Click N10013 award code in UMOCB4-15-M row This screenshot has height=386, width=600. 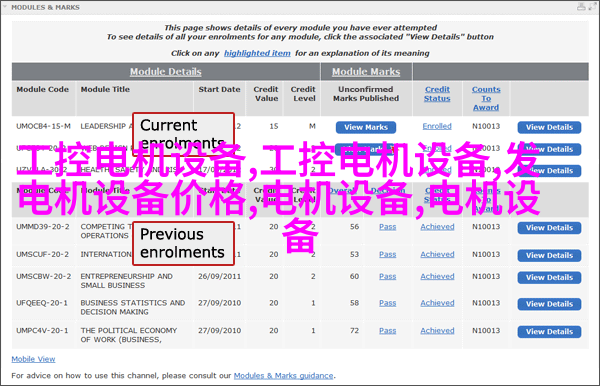[486, 126]
